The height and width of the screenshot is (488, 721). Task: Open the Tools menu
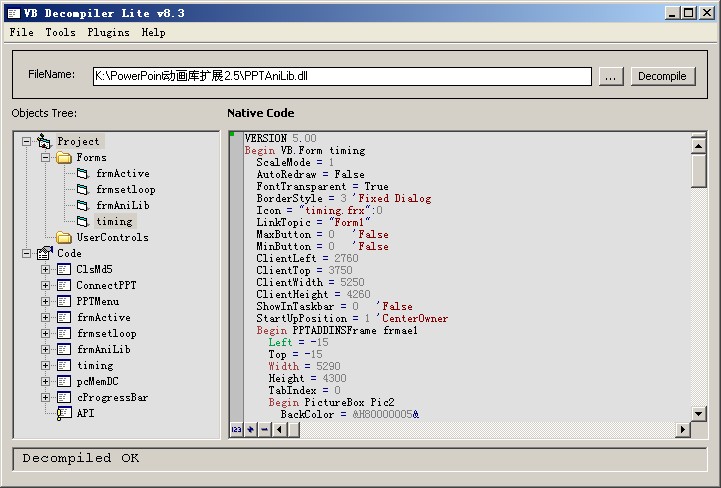[x=60, y=32]
